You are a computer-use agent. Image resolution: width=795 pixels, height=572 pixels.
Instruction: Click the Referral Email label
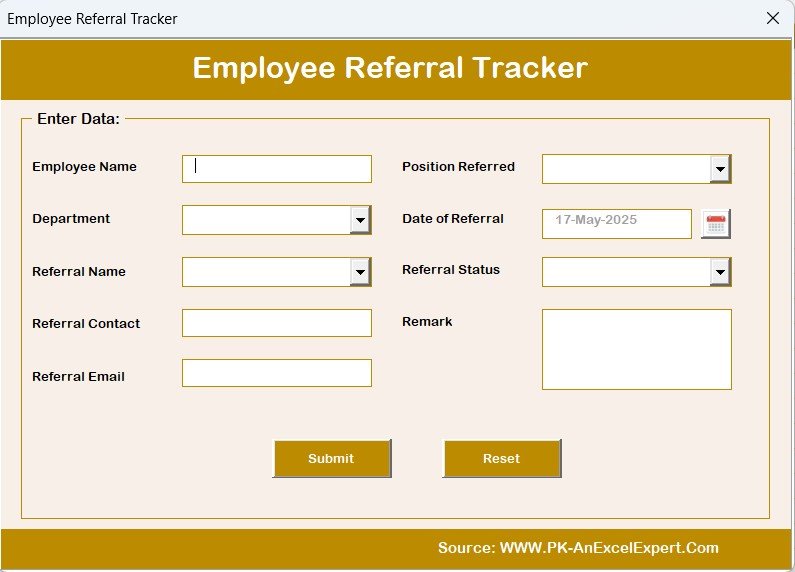[78, 376]
